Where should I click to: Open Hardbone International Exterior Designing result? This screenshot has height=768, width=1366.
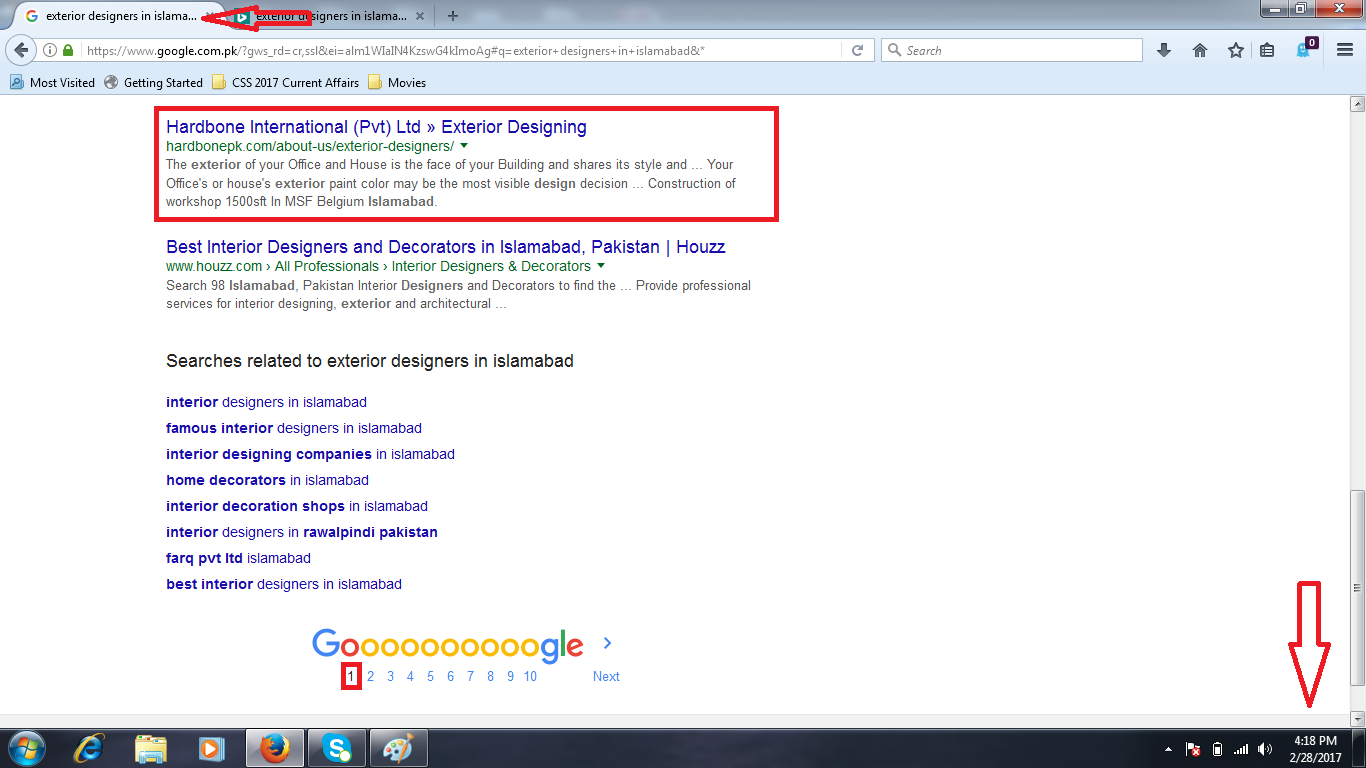tap(376, 127)
